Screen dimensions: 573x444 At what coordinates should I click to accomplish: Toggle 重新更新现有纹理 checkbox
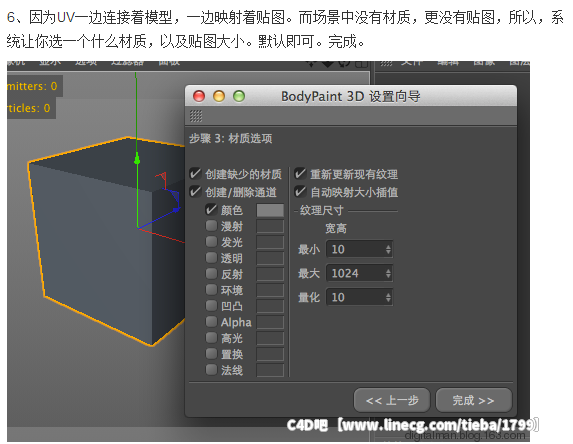click(x=300, y=174)
